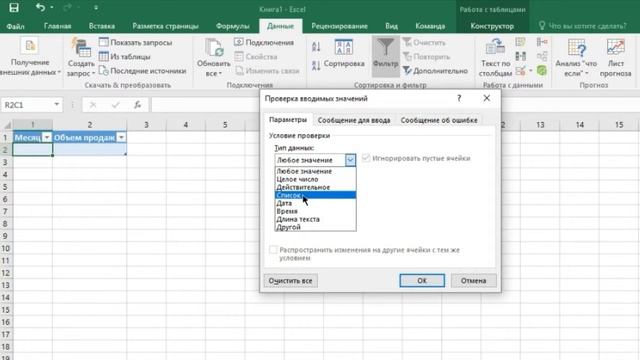Confirm the dialog with ОК

(x=422, y=281)
